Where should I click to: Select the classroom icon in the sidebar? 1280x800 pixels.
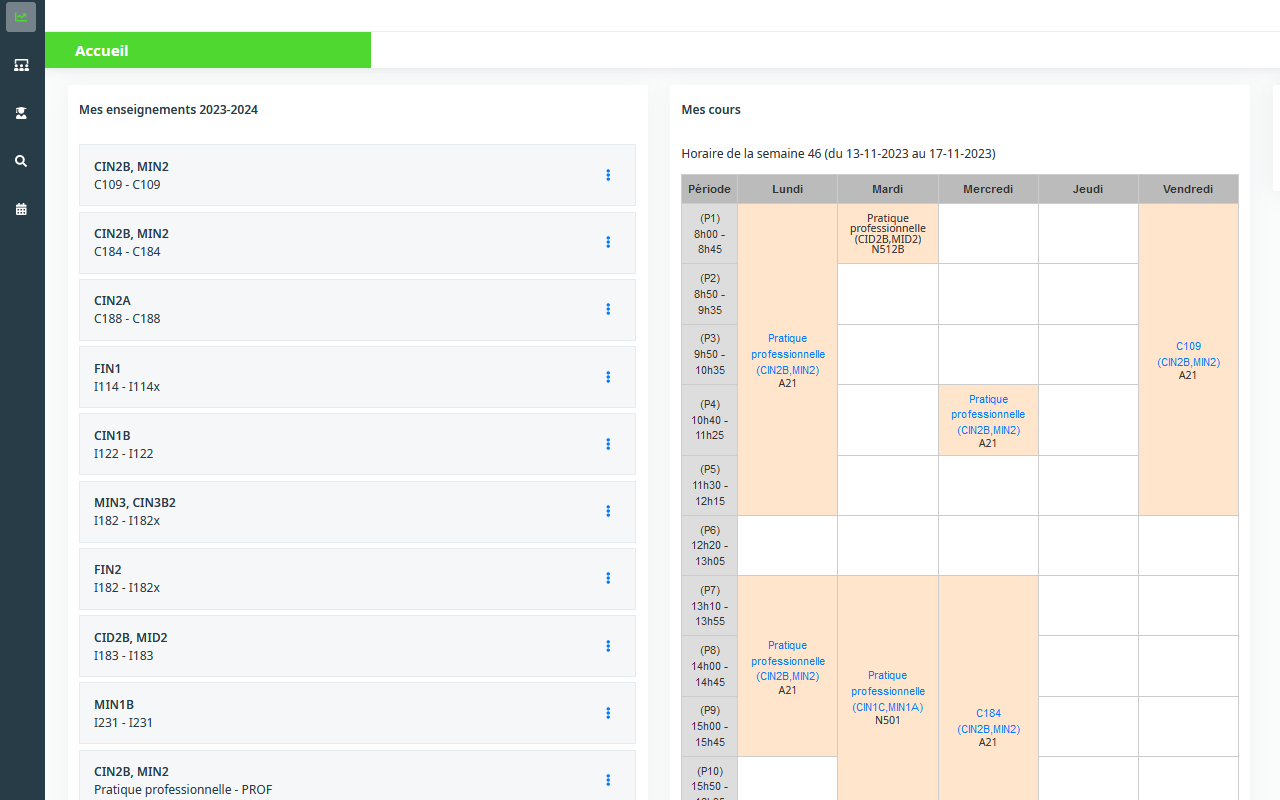coord(20,64)
